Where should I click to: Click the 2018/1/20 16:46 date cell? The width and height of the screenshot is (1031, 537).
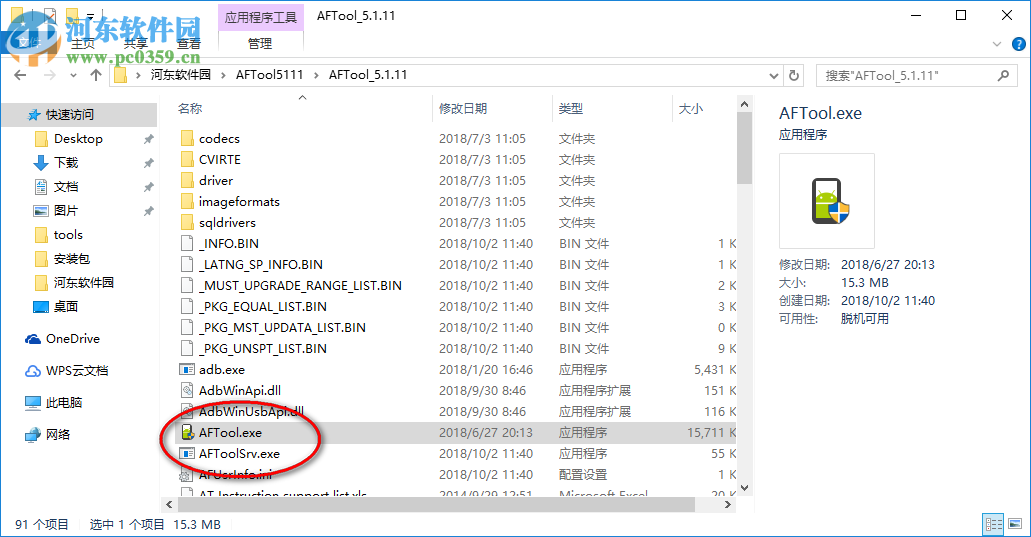tap(486, 369)
